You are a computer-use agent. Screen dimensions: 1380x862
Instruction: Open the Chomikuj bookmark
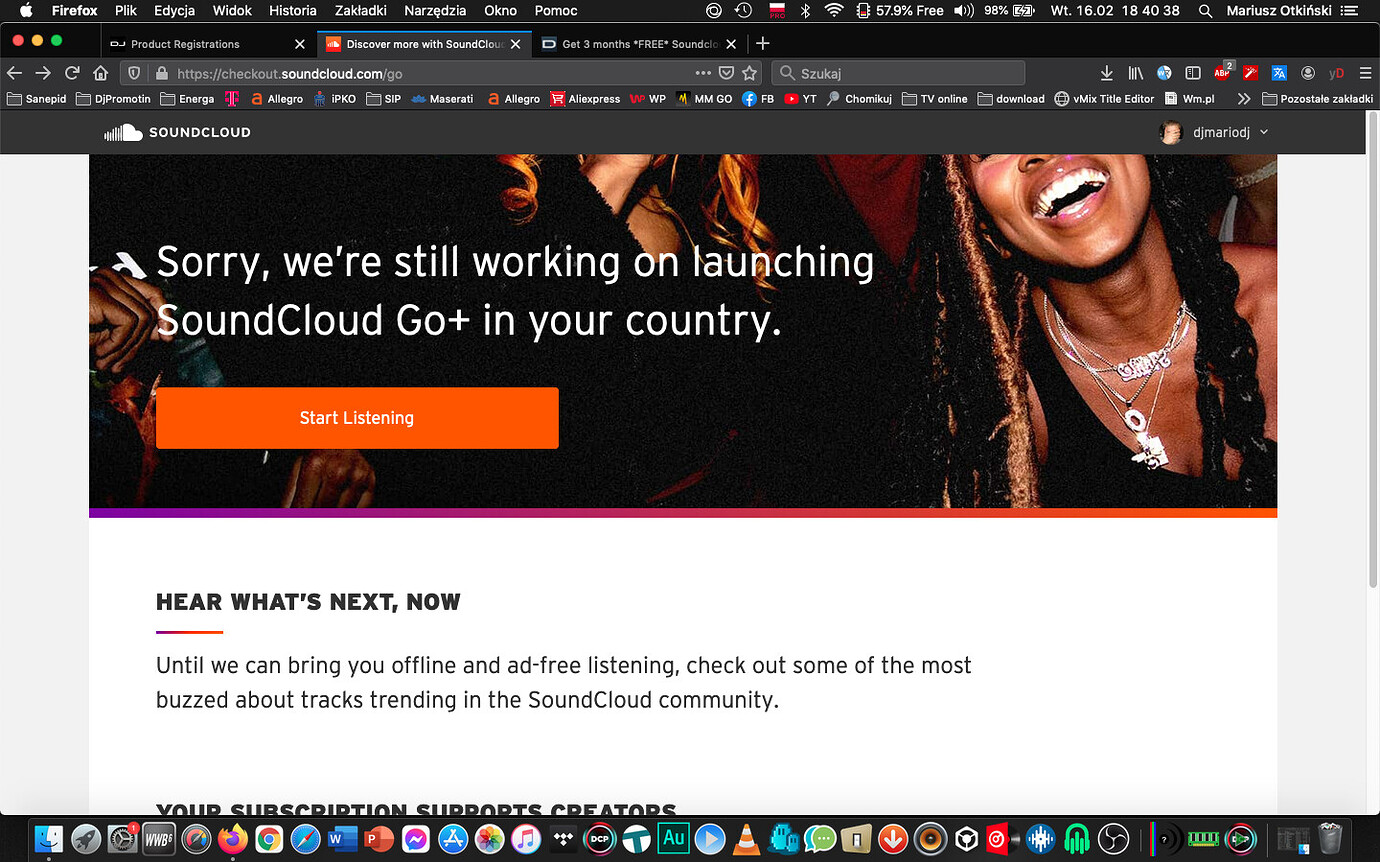click(858, 98)
